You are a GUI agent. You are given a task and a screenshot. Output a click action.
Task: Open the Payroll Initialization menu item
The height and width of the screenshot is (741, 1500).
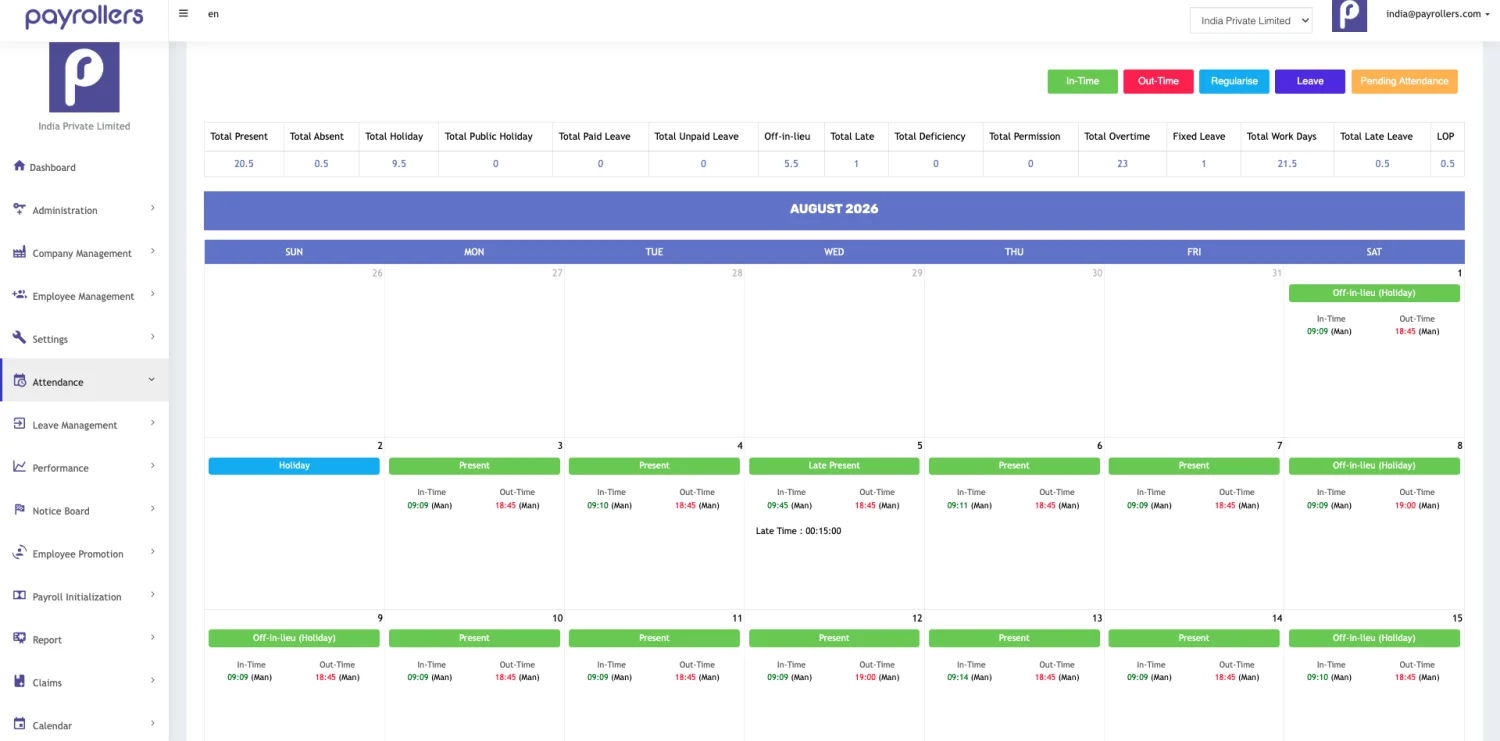point(84,597)
